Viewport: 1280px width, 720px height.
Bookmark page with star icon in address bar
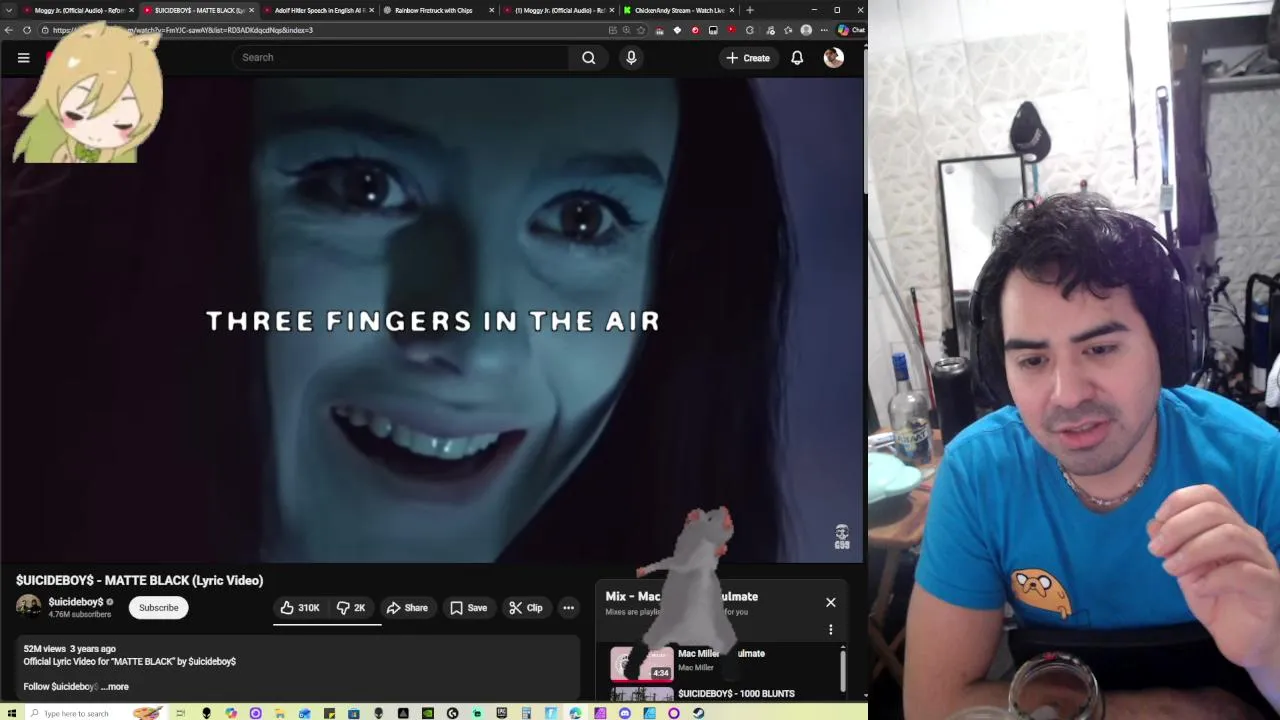click(x=641, y=30)
